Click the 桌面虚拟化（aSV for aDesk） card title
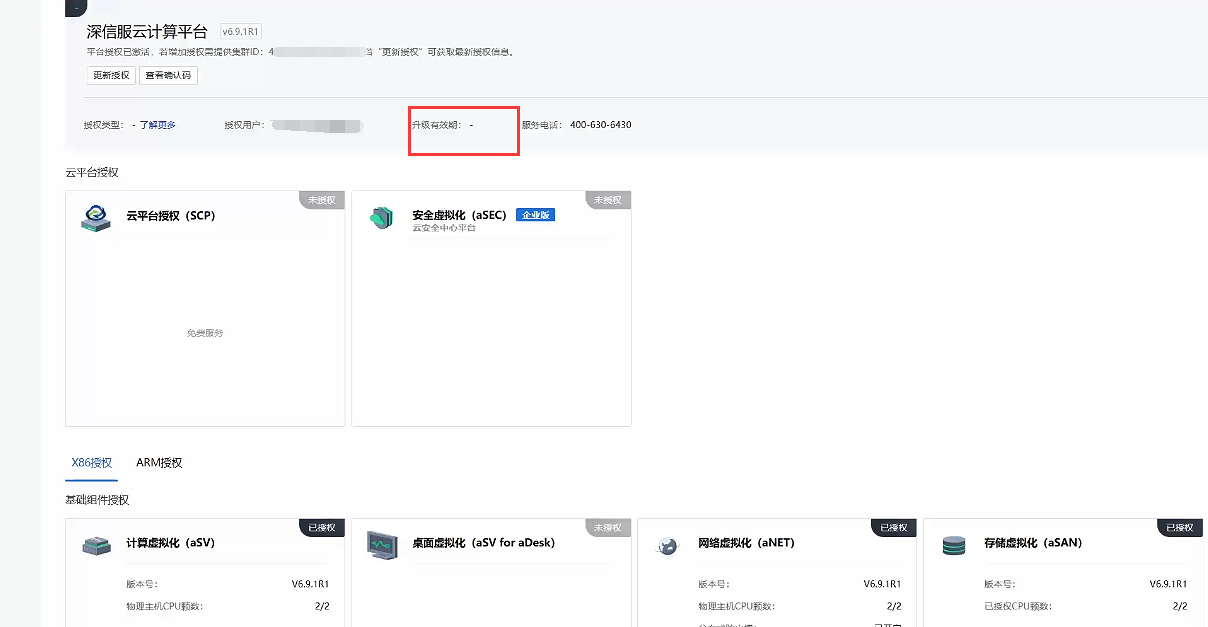 tap(484, 543)
